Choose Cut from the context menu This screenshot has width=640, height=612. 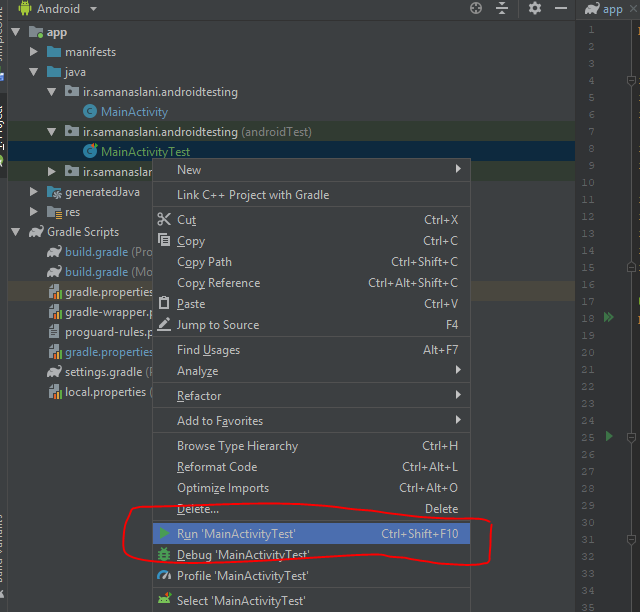312,220
